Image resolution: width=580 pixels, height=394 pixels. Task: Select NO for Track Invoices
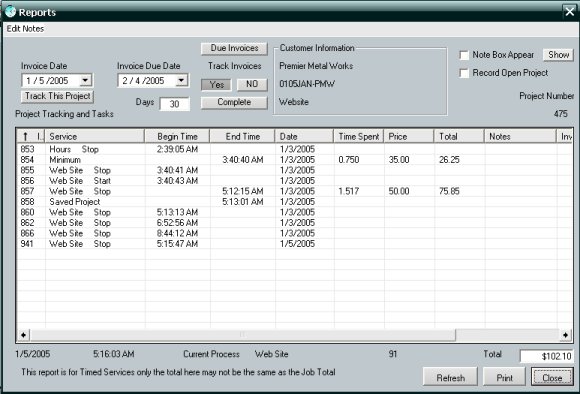pos(252,84)
